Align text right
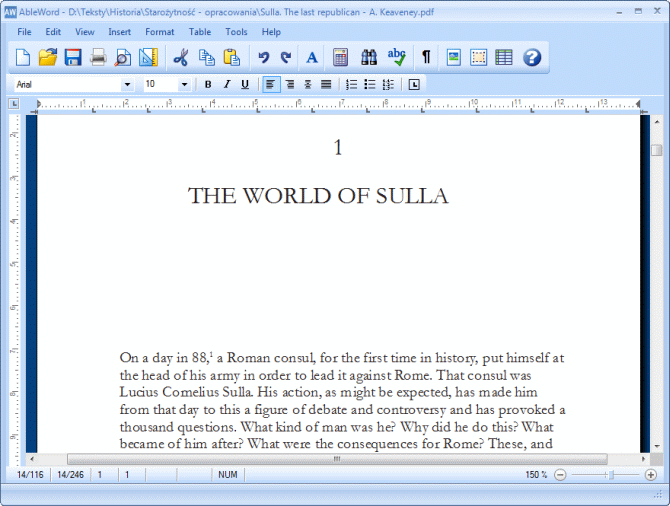This screenshot has height=506, width=670. point(290,85)
